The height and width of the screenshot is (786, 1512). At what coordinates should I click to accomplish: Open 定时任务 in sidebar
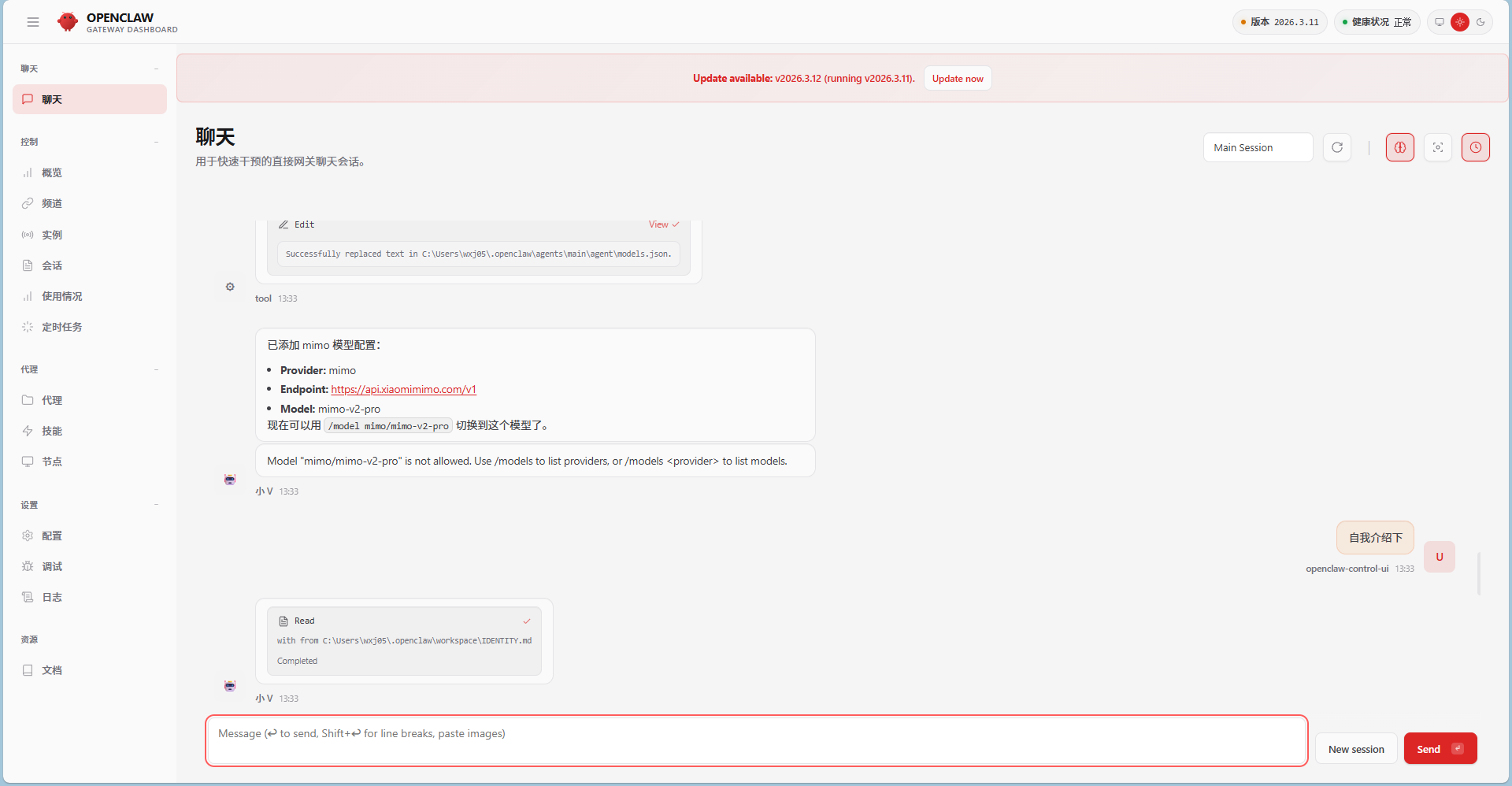[90, 327]
